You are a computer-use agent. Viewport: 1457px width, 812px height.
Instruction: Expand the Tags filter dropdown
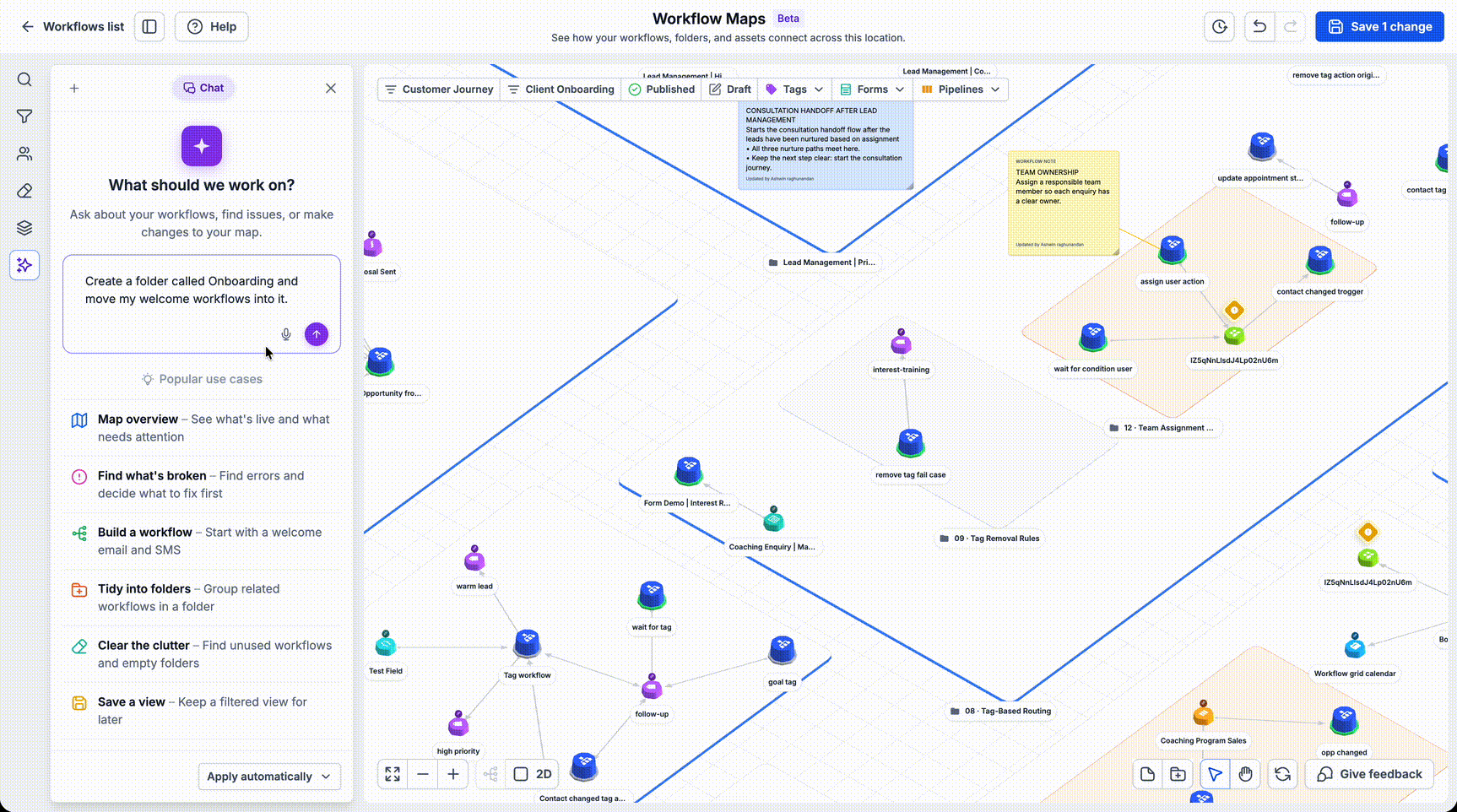point(794,89)
